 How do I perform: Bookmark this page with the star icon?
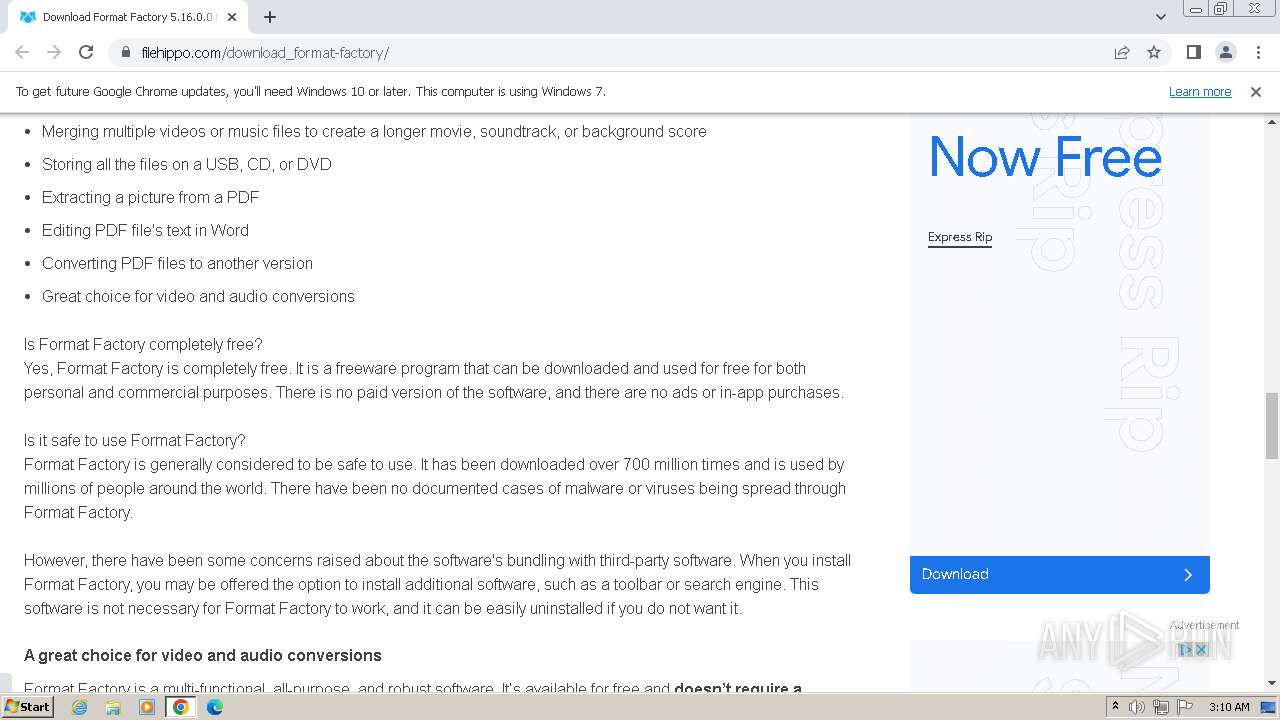point(1154,53)
